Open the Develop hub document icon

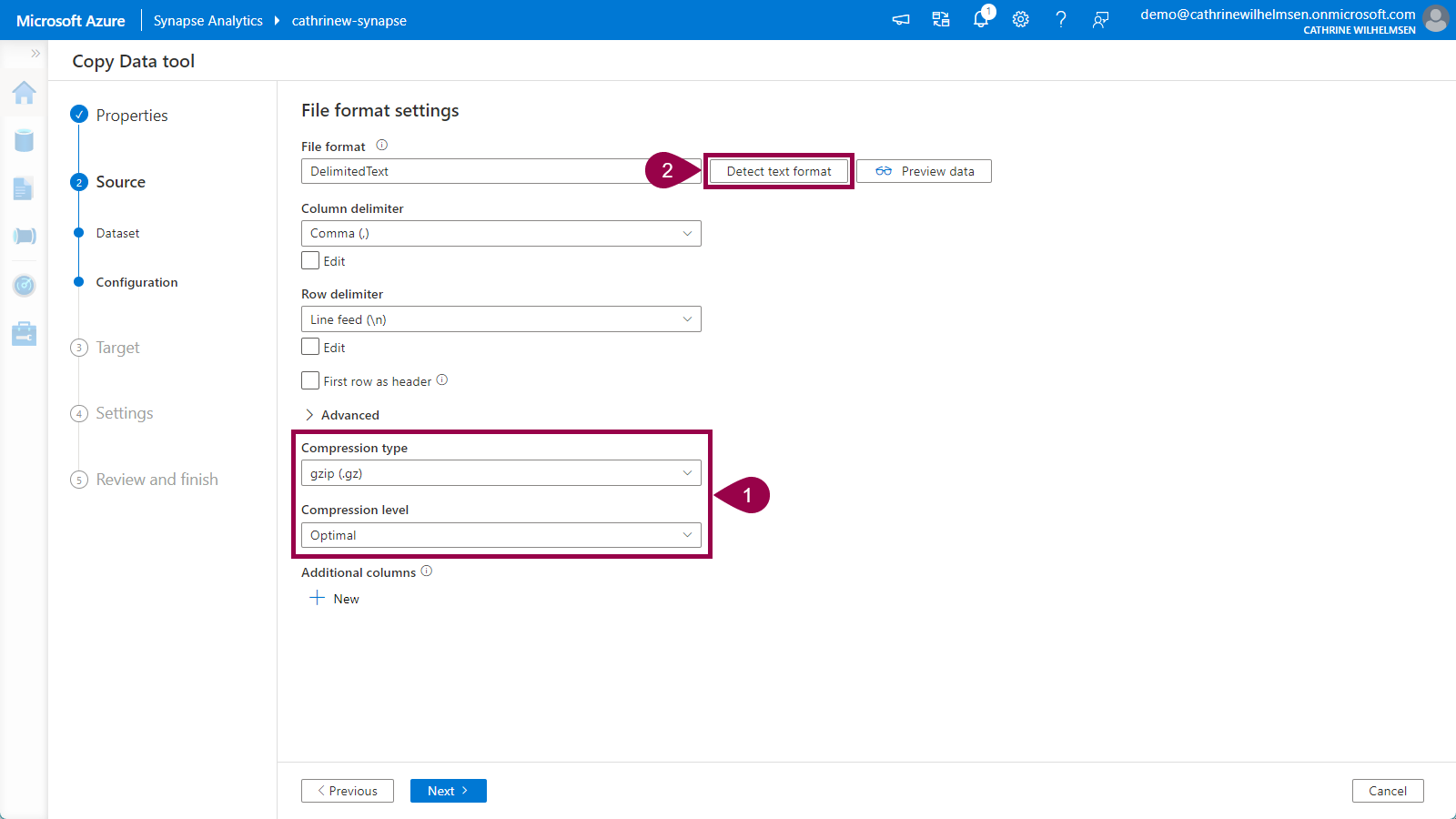pyautogui.click(x=24, y=188)
